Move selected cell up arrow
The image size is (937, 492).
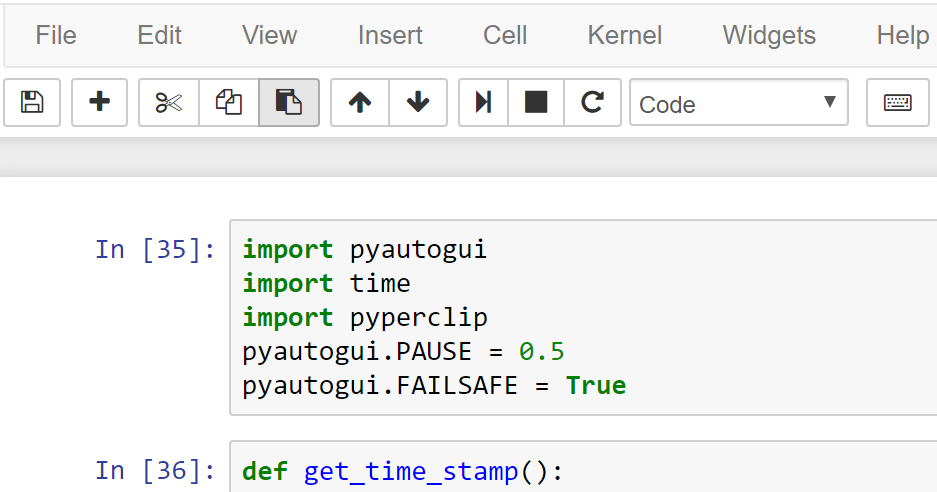click(360, 102)
